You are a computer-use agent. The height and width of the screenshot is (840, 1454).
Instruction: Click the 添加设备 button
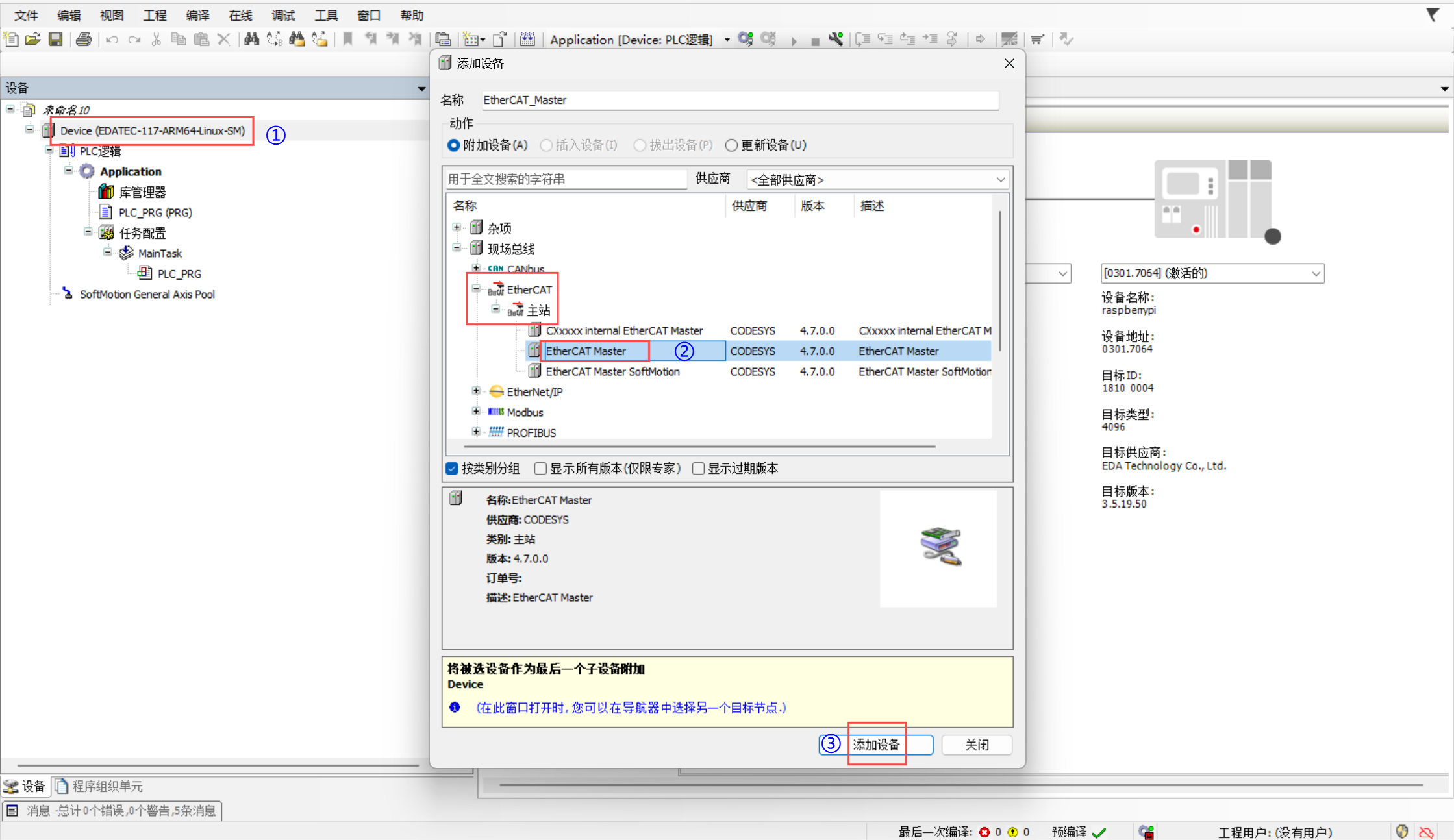[876, 745]
